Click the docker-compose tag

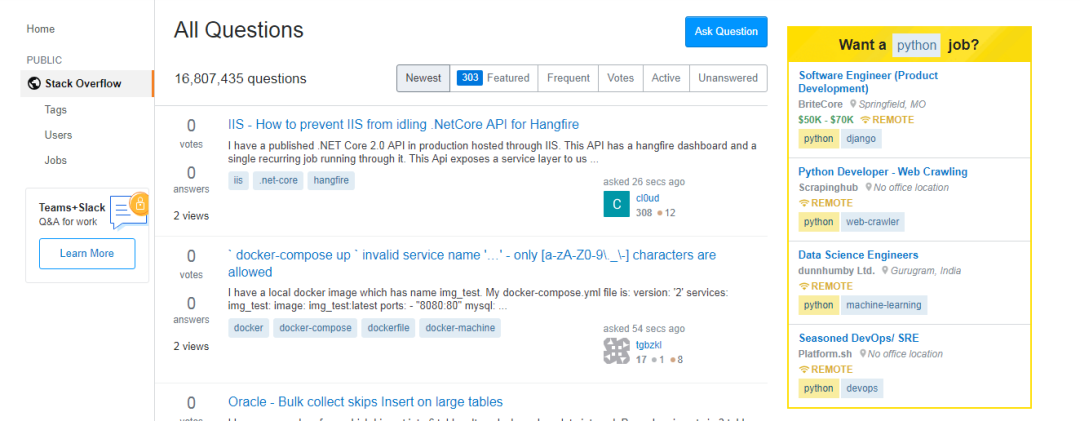(x=315, y=328)
